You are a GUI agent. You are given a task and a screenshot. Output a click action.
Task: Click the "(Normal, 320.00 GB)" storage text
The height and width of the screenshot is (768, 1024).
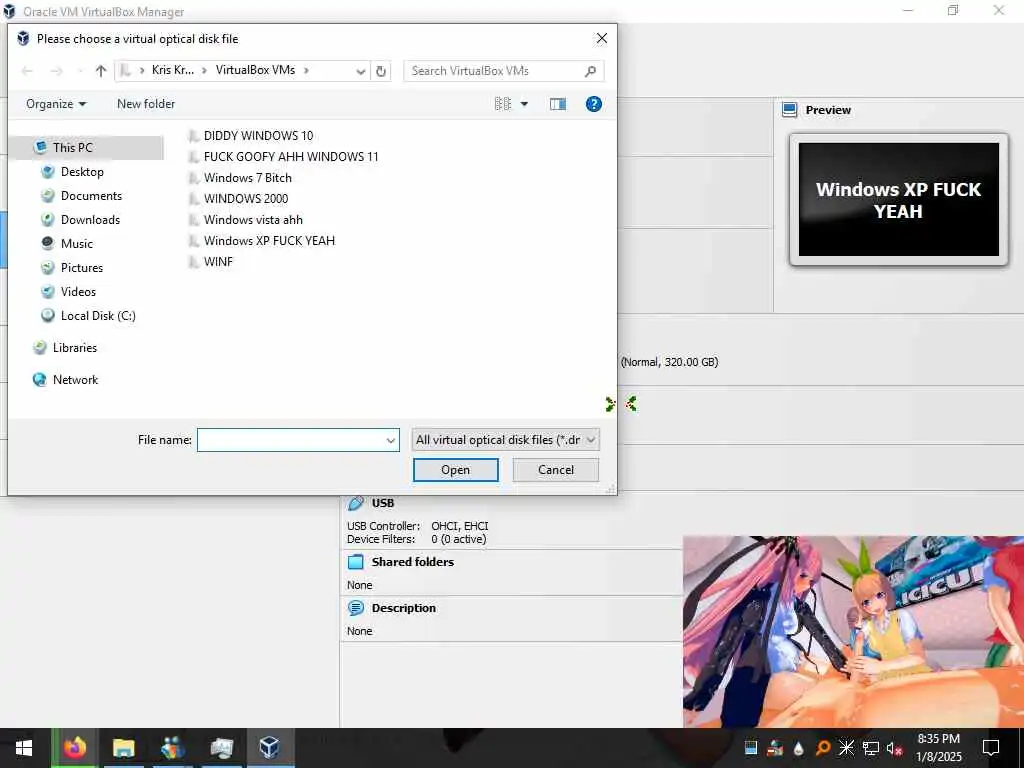(669, 362)
